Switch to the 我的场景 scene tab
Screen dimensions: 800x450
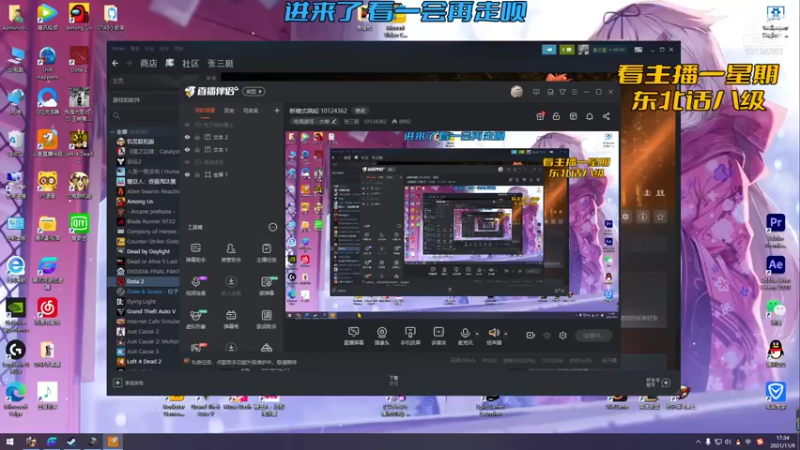click(x=205, y=110)
